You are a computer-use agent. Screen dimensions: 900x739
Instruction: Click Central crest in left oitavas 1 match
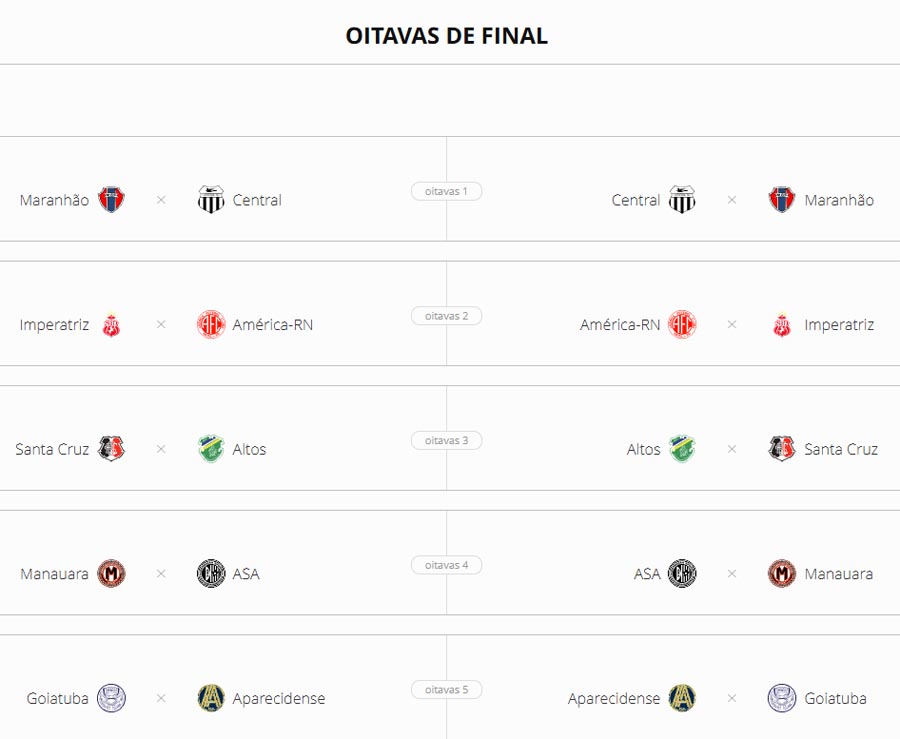coord(211,200)
